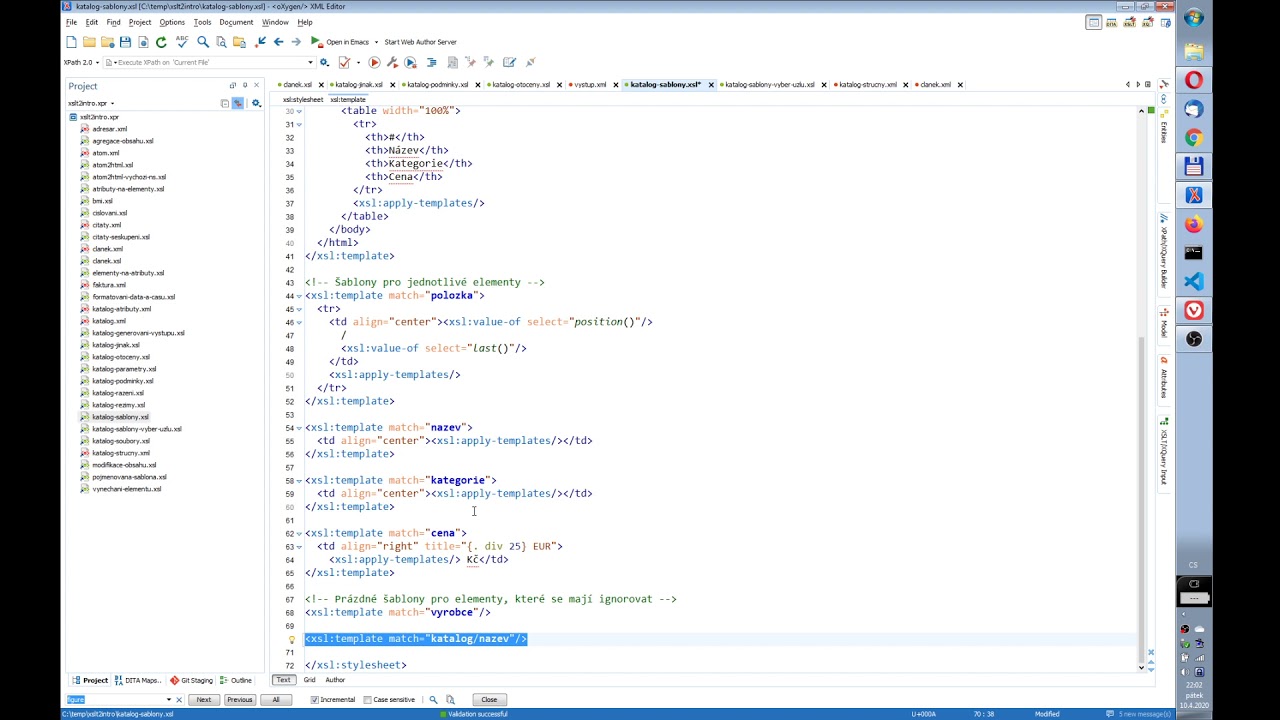Create a new file via toolbar
Screen dimensions: 1280x720
(x=71, y=42)
